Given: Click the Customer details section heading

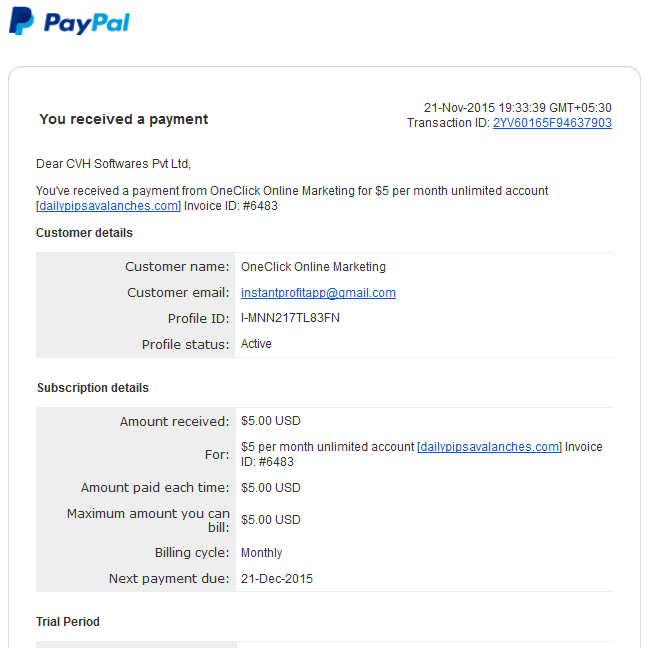Looking at the screenshot, I should tap(84, 233).
